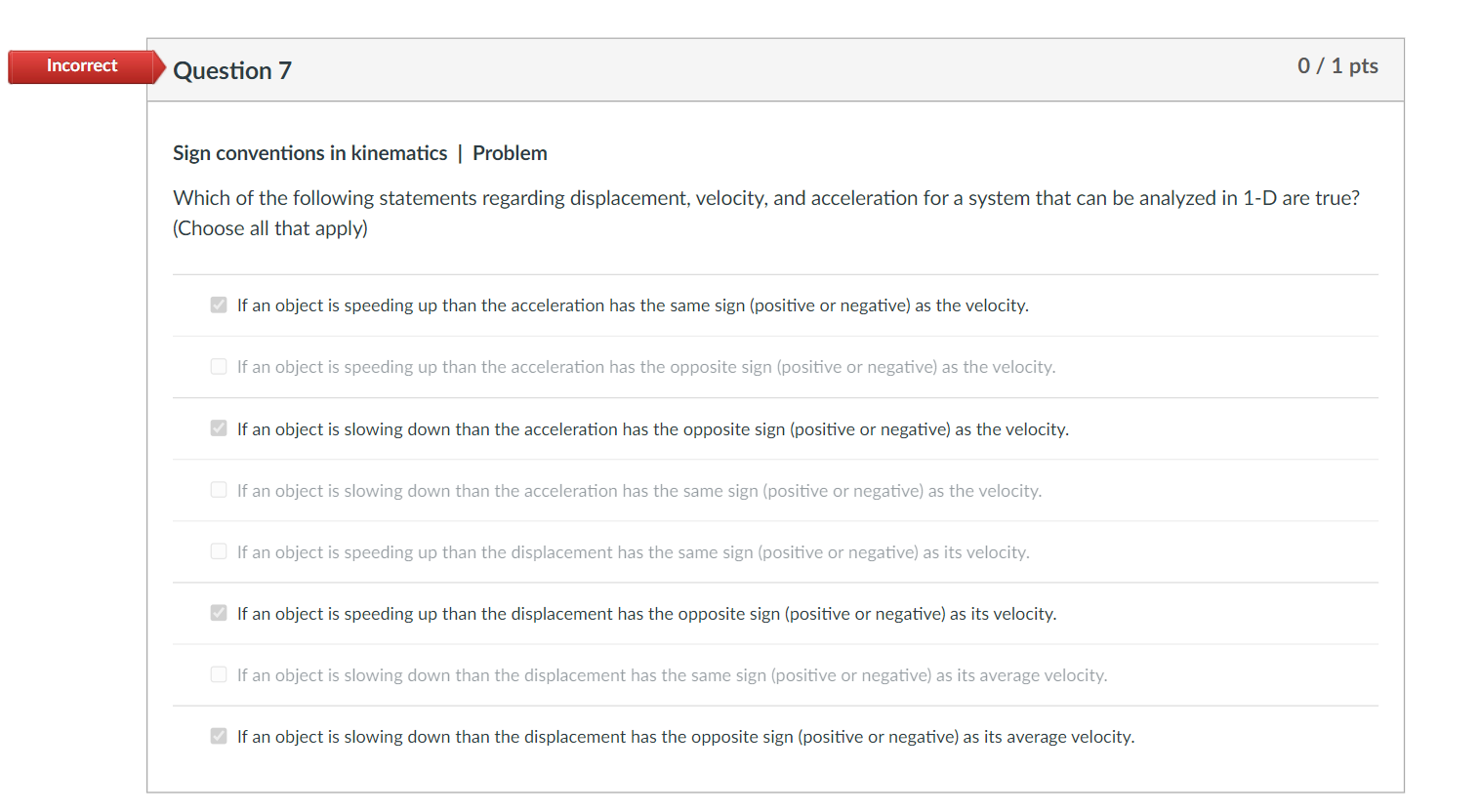Select the last answer statement text

(x=683, y=736)
